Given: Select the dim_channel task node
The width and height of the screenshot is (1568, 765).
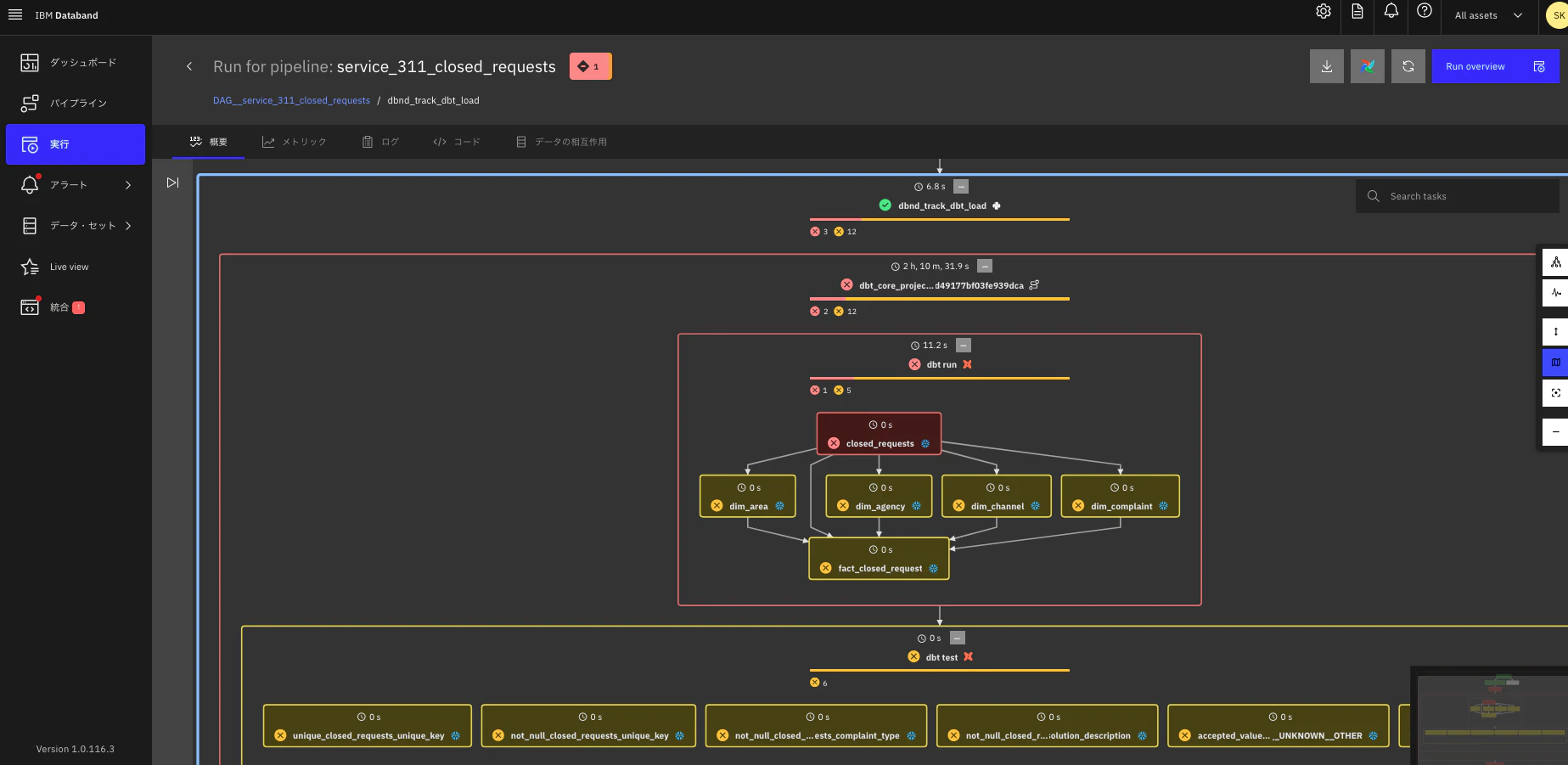Looking at the screenshot, I should (997, 496).
